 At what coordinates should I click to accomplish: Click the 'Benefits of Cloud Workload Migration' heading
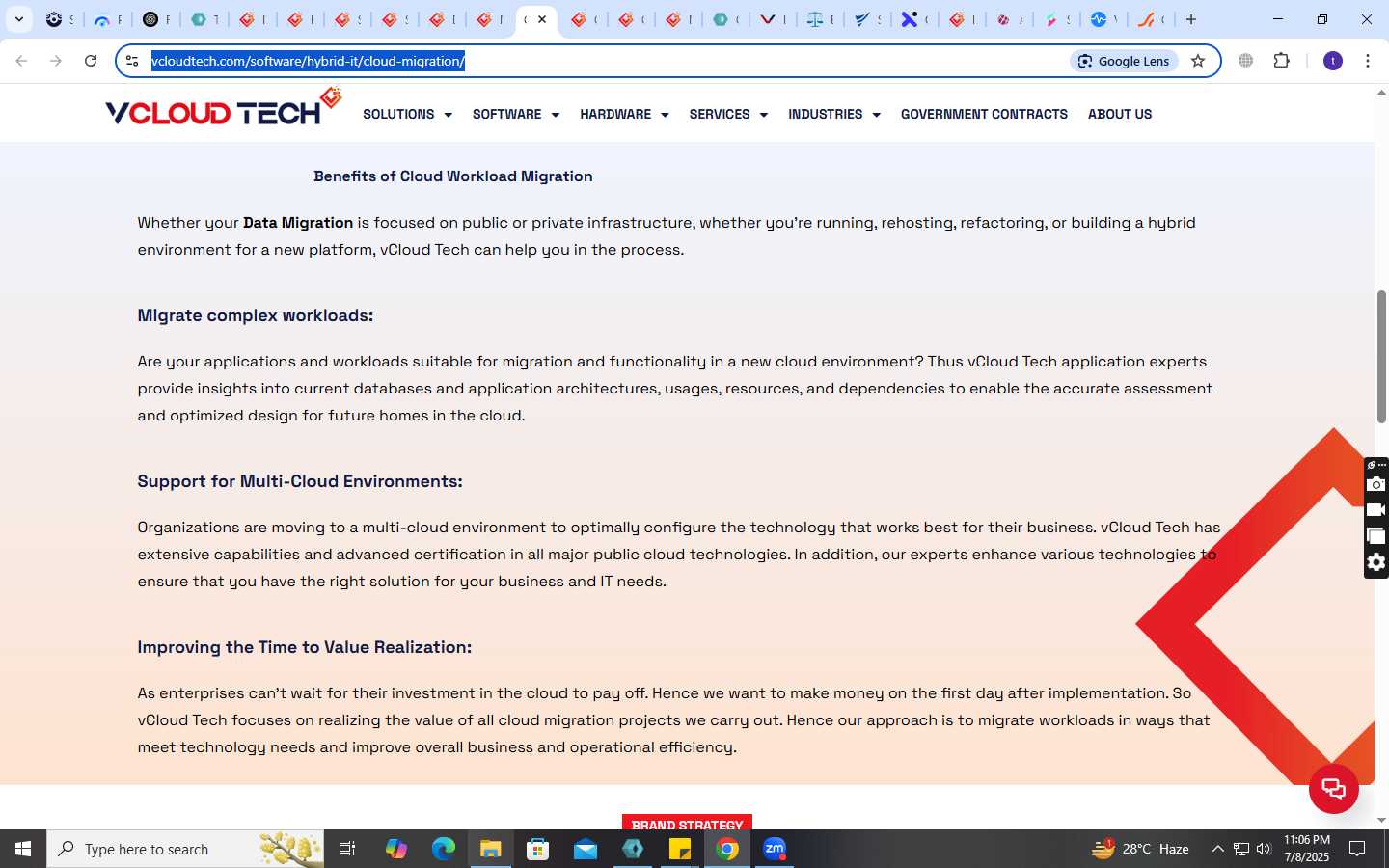[x=453, y=176]
